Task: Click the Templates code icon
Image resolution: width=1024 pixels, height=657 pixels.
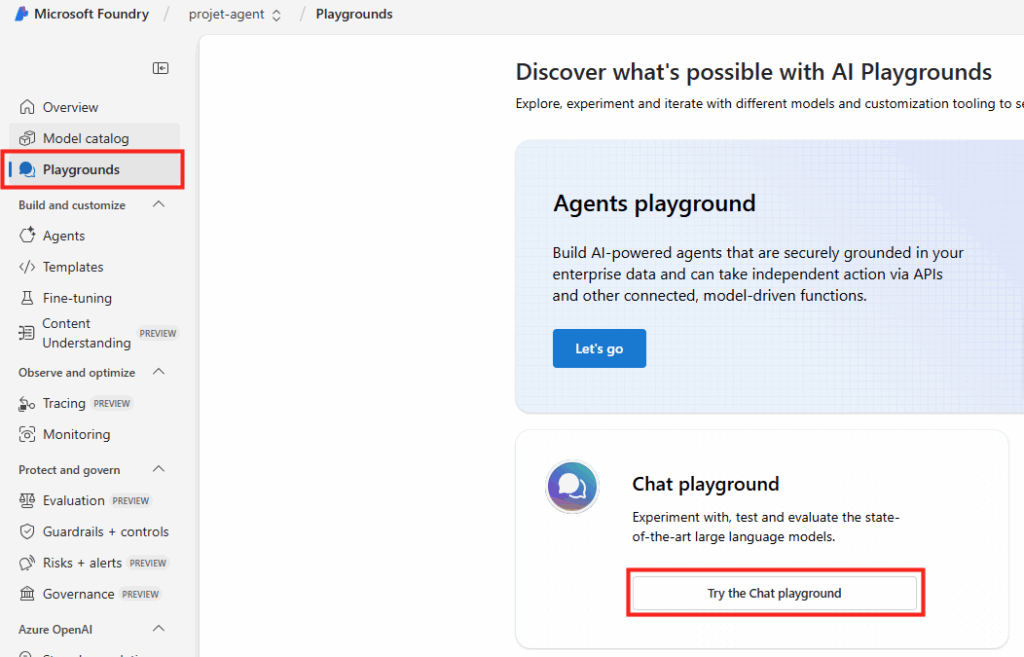Action: [27, 267]
